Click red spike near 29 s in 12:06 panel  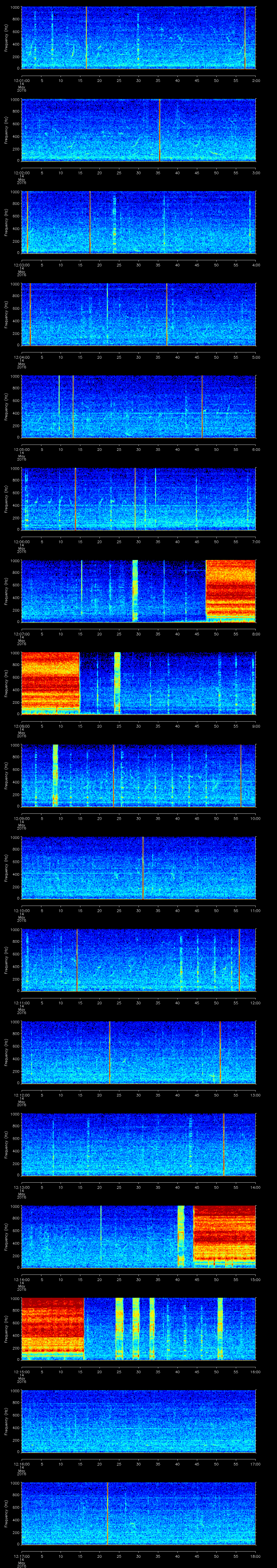[135, 499]
